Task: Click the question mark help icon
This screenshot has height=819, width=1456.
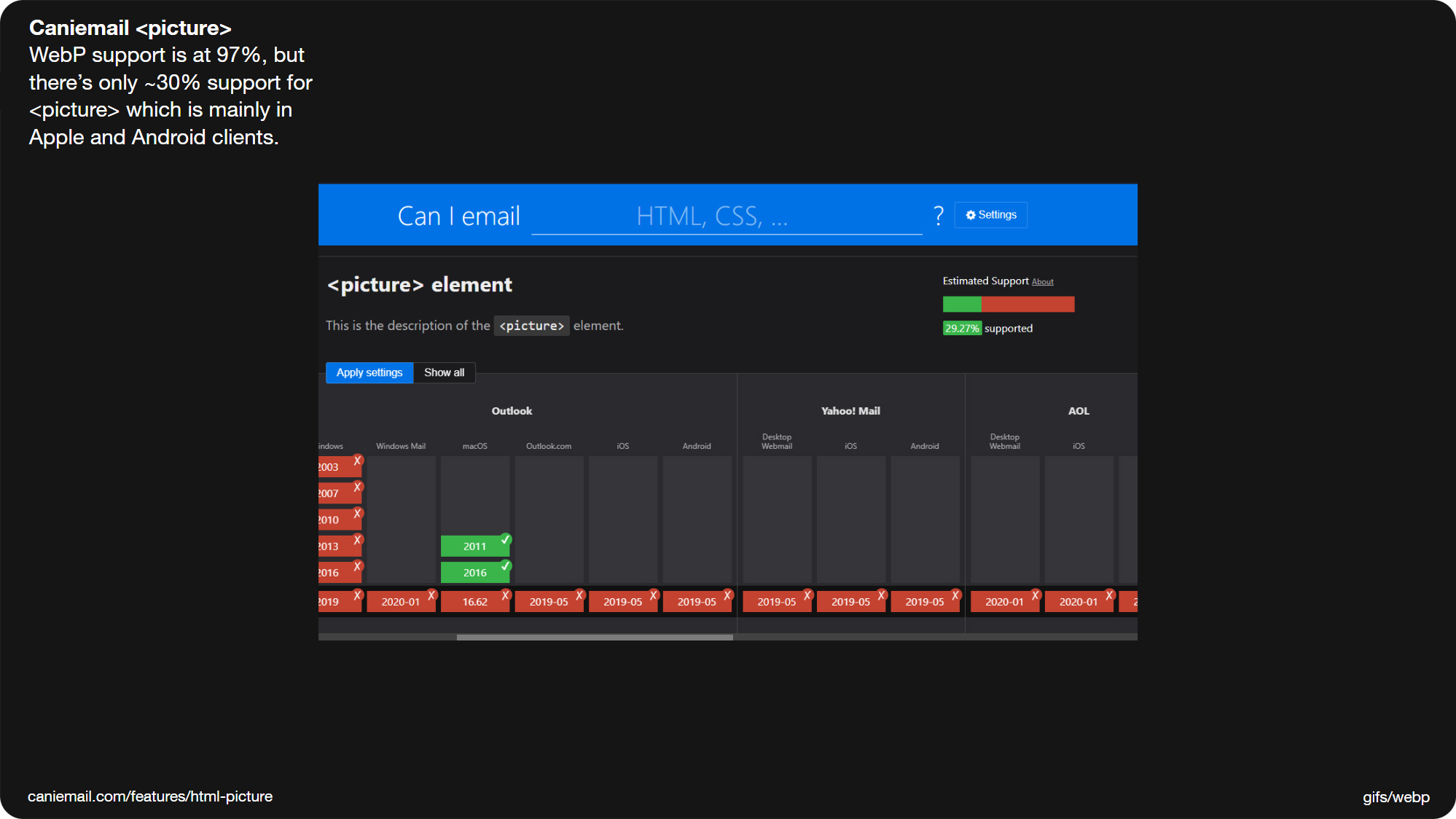Action: point(938,216)
